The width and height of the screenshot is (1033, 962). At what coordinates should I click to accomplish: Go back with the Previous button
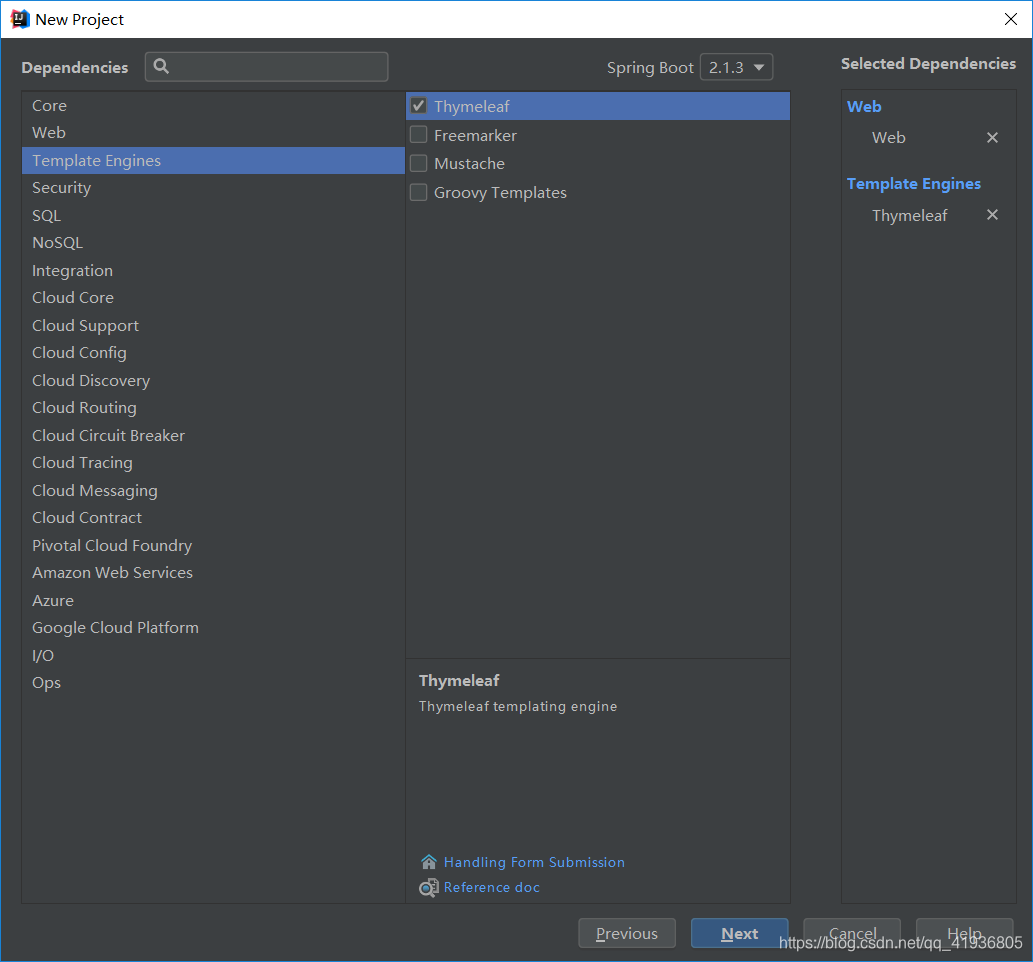click(627, 933)
